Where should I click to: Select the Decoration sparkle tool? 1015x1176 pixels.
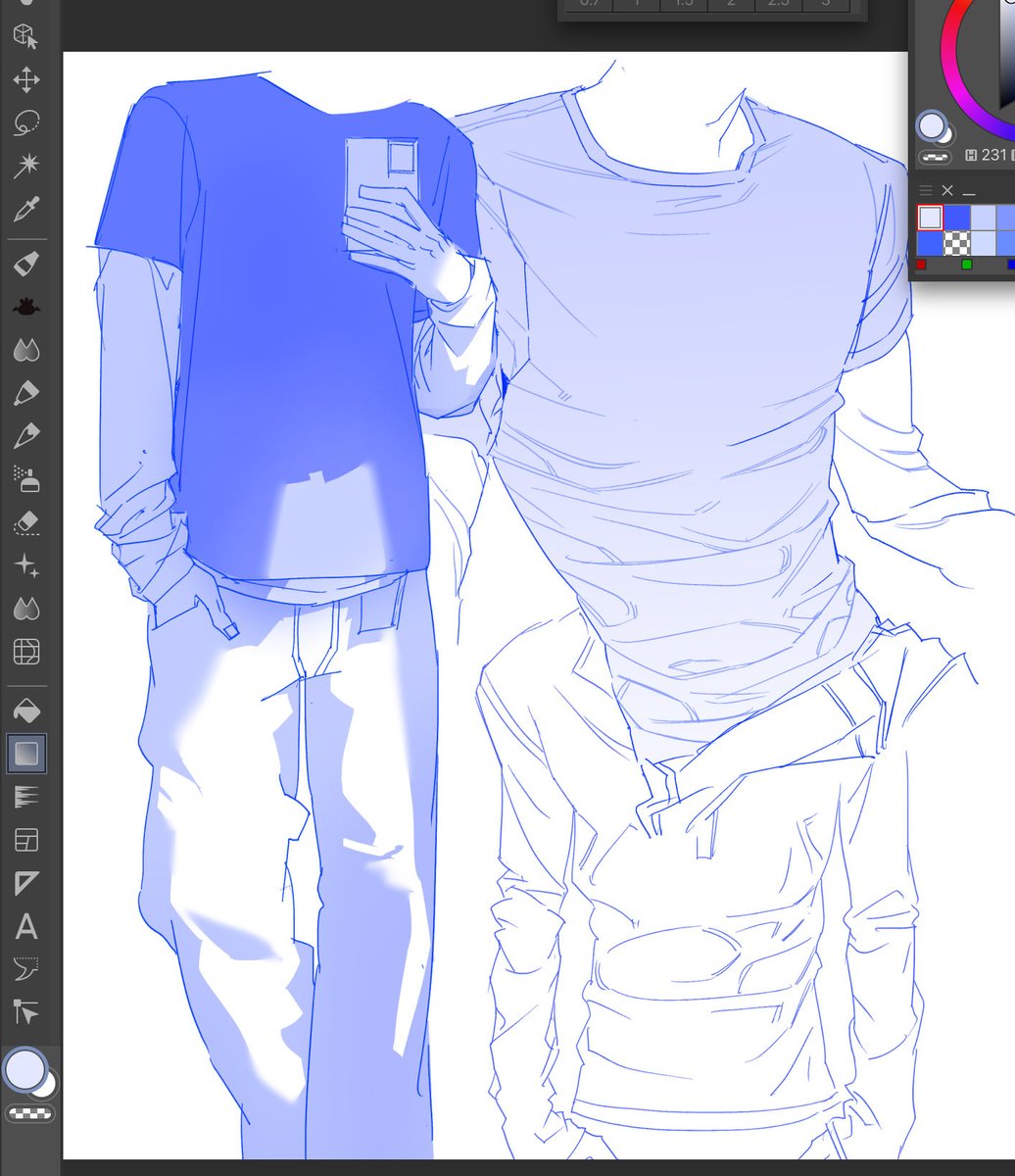pos(25,565)
